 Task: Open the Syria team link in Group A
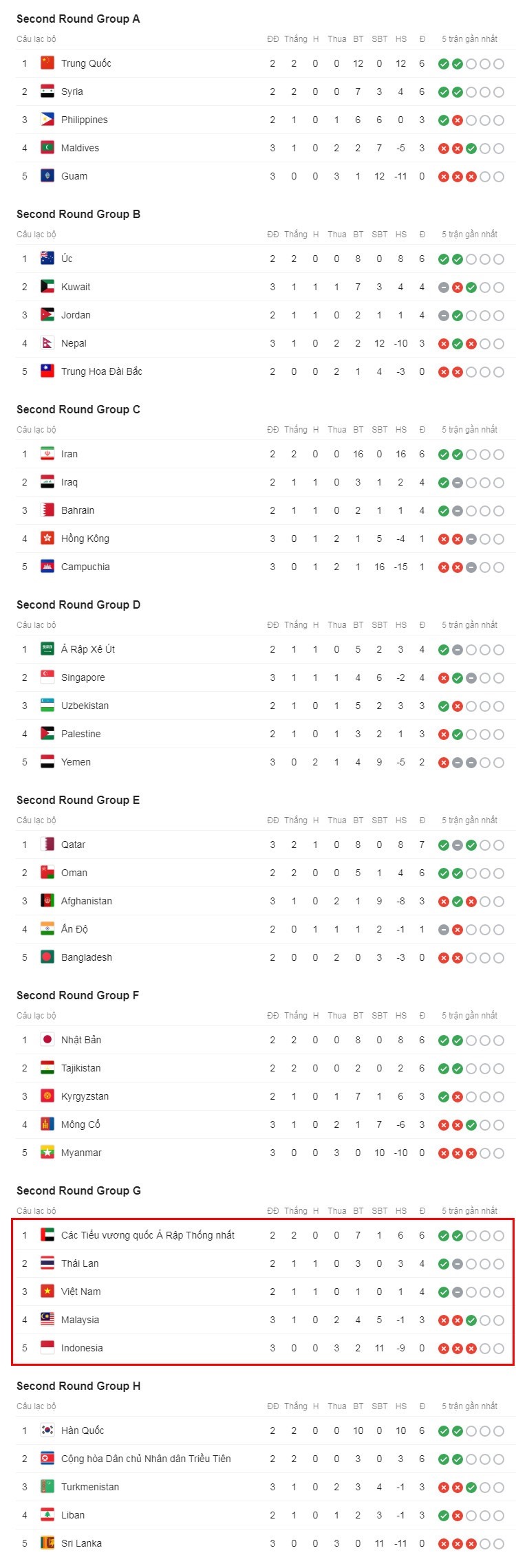(x=72, y=91)
